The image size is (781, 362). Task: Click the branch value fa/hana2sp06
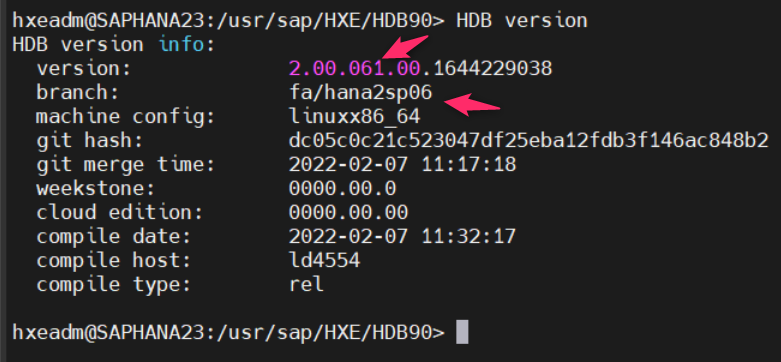tap(361, 93)
